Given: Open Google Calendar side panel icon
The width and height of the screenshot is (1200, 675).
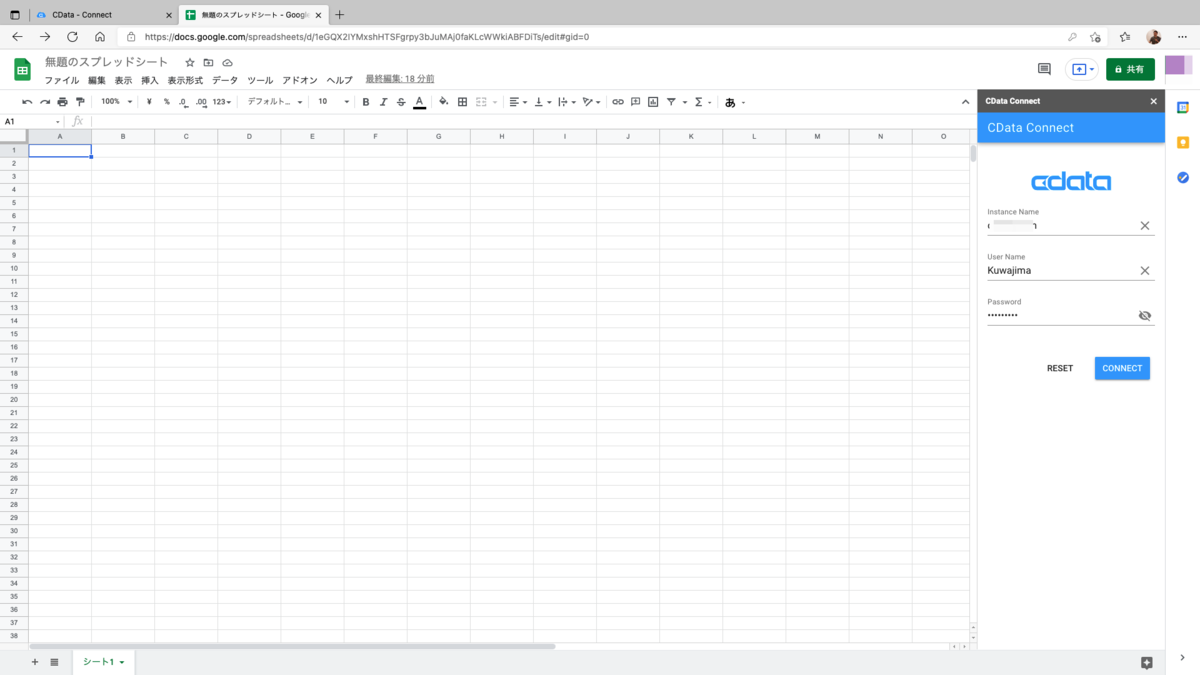Looking at the screenshot, I should (1183, 108).
